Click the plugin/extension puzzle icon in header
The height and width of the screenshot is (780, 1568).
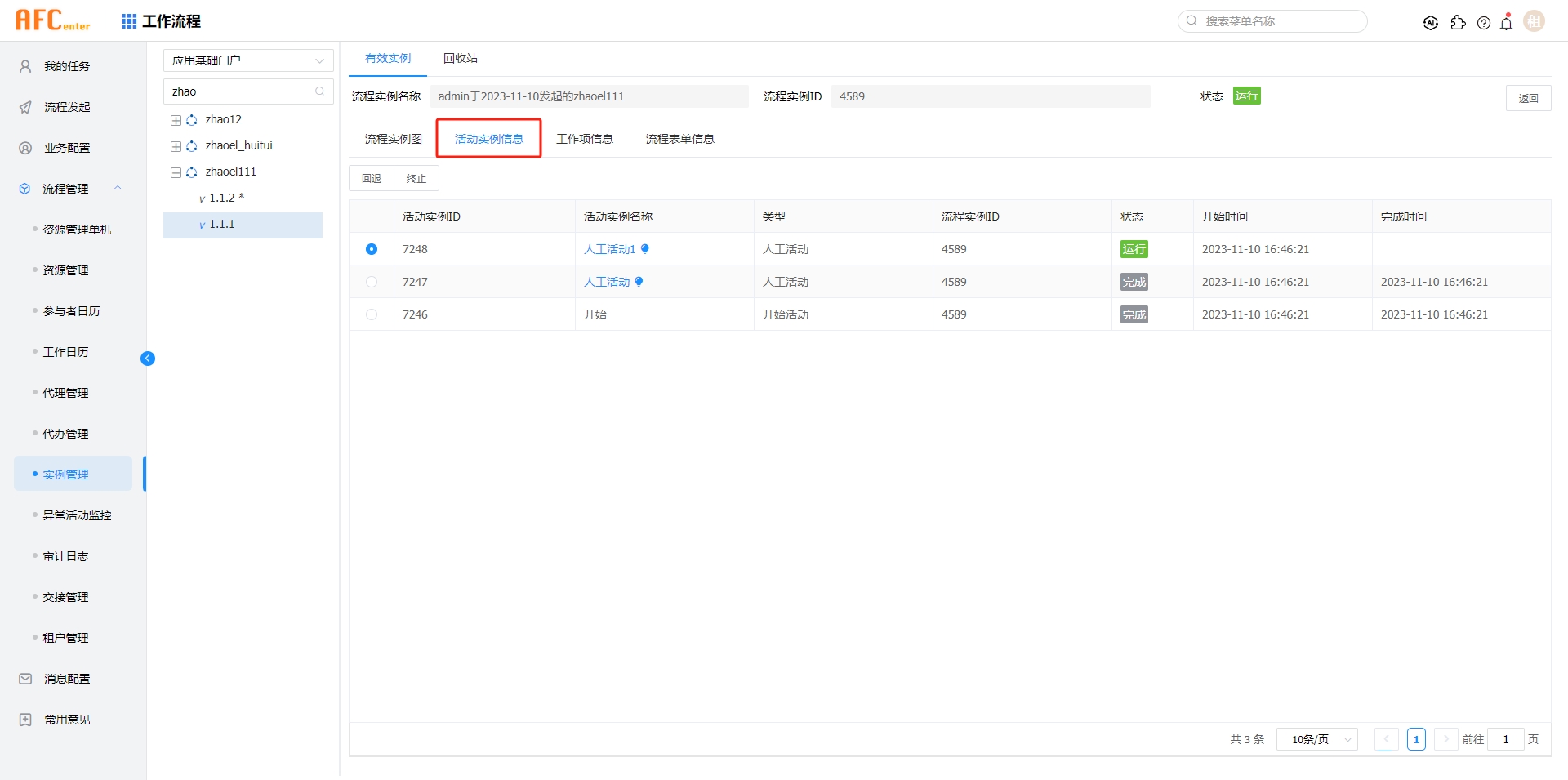coord(1459,24)
